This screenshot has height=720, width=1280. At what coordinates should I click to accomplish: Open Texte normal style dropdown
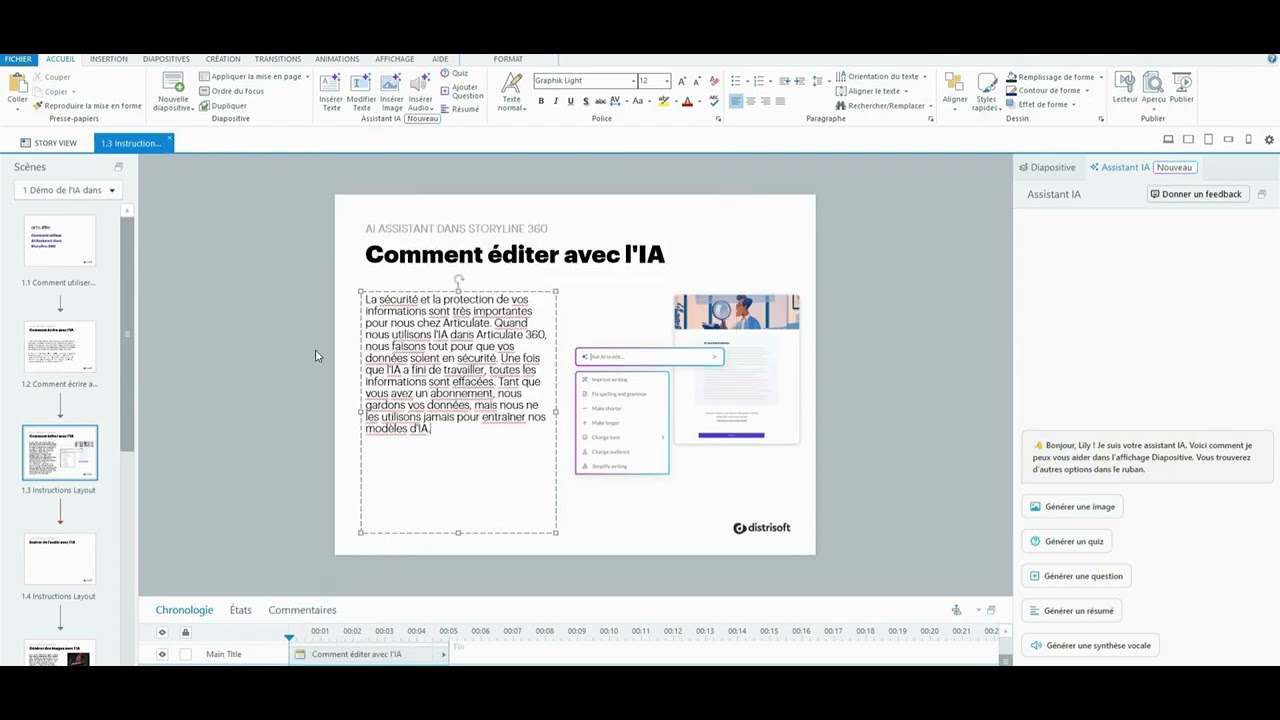point(512,91)
